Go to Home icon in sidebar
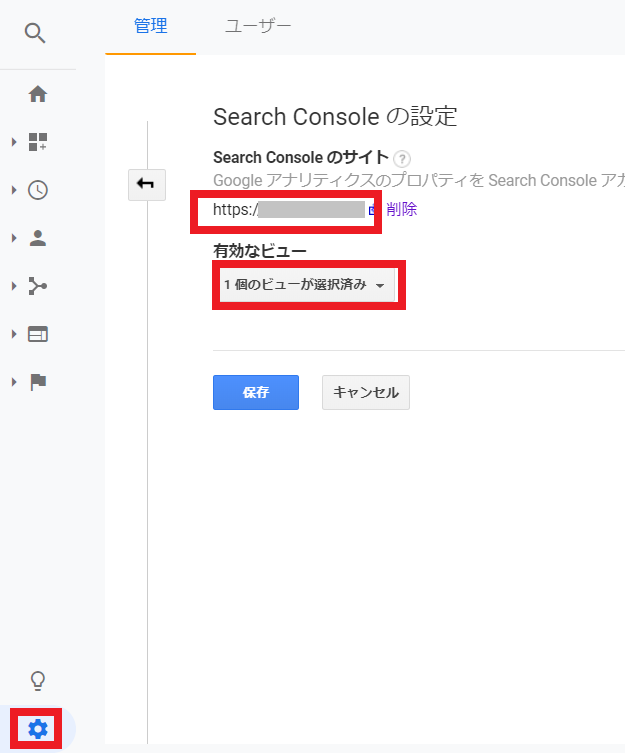 [x=37, y=94]
